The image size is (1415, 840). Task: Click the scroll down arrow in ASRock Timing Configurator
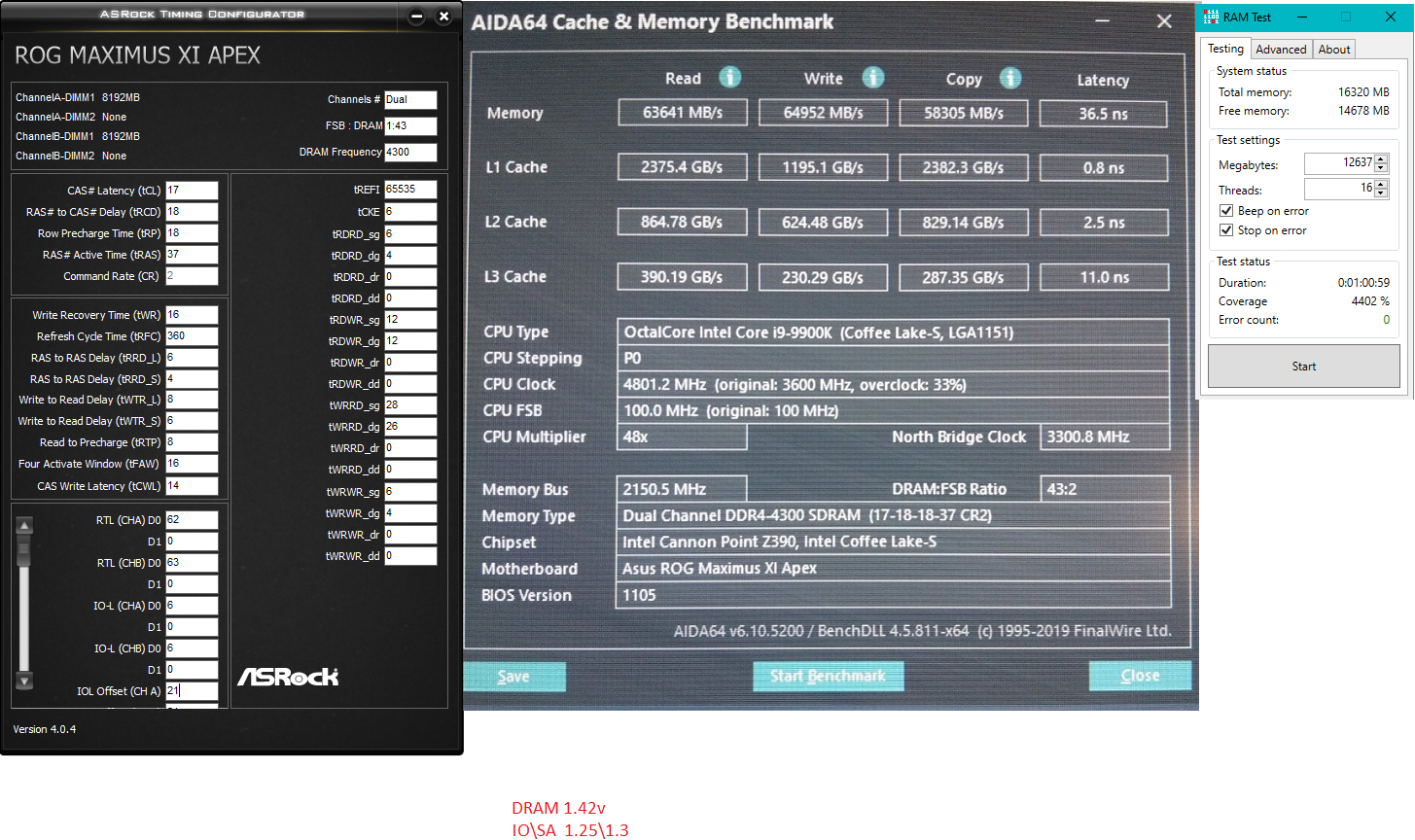(25, 681)
